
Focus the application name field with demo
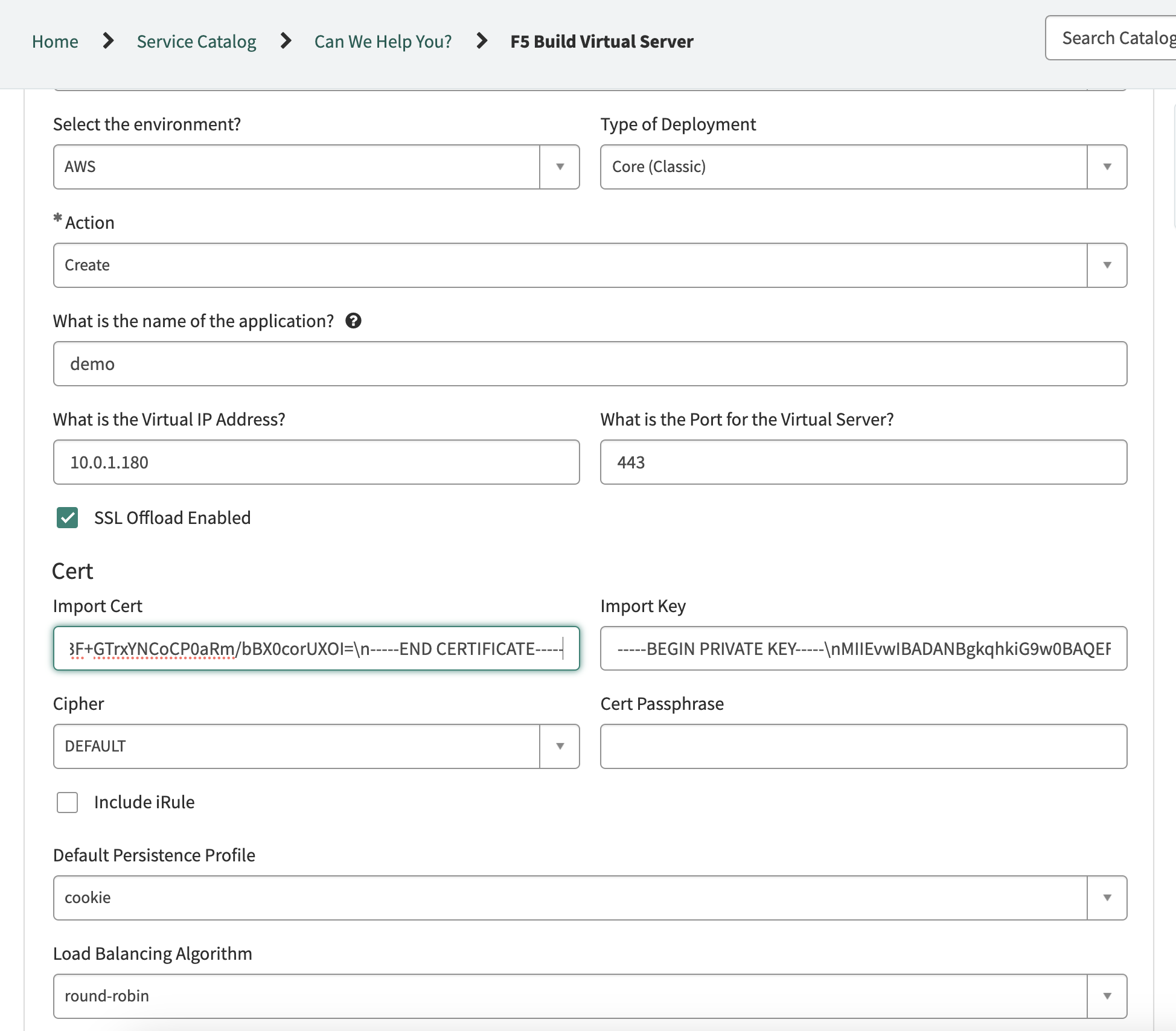coord(590,364)
